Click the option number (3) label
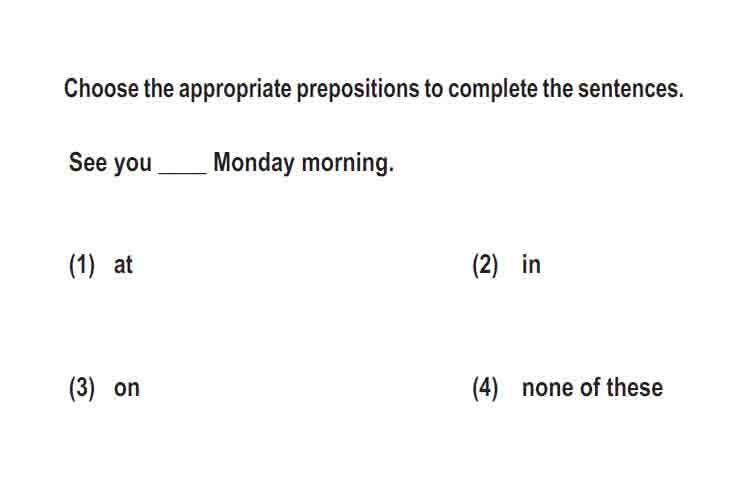Screen dimensions: 750x500 pyautogui.click(x=82, y=388)
